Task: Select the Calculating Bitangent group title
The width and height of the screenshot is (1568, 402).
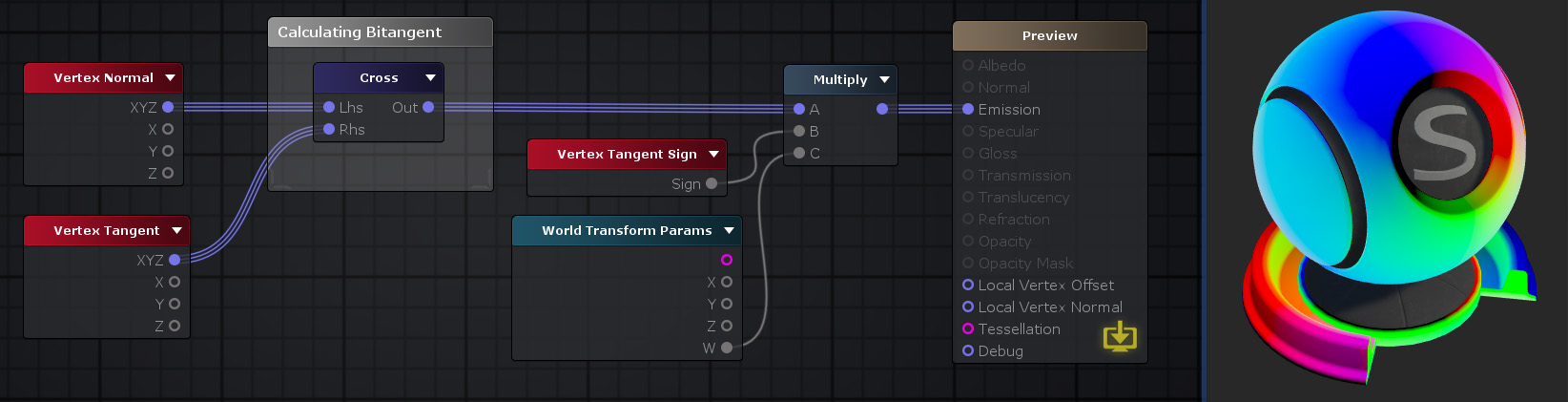Action: tap(360, 32)
